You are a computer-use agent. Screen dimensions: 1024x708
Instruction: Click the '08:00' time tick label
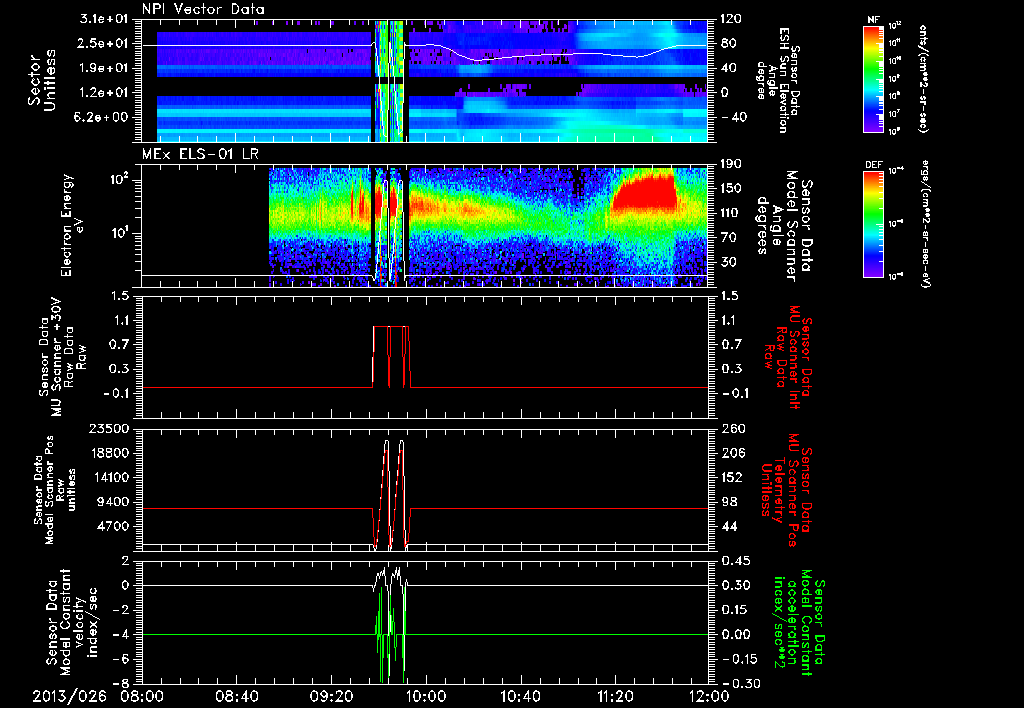[x=142, y=696]
